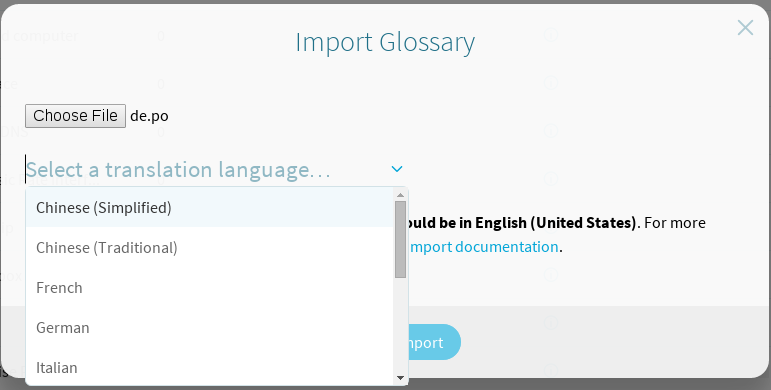This screenshot has width=771, height=390.
Task: Choose French as translation language
Action: (210, 288)
